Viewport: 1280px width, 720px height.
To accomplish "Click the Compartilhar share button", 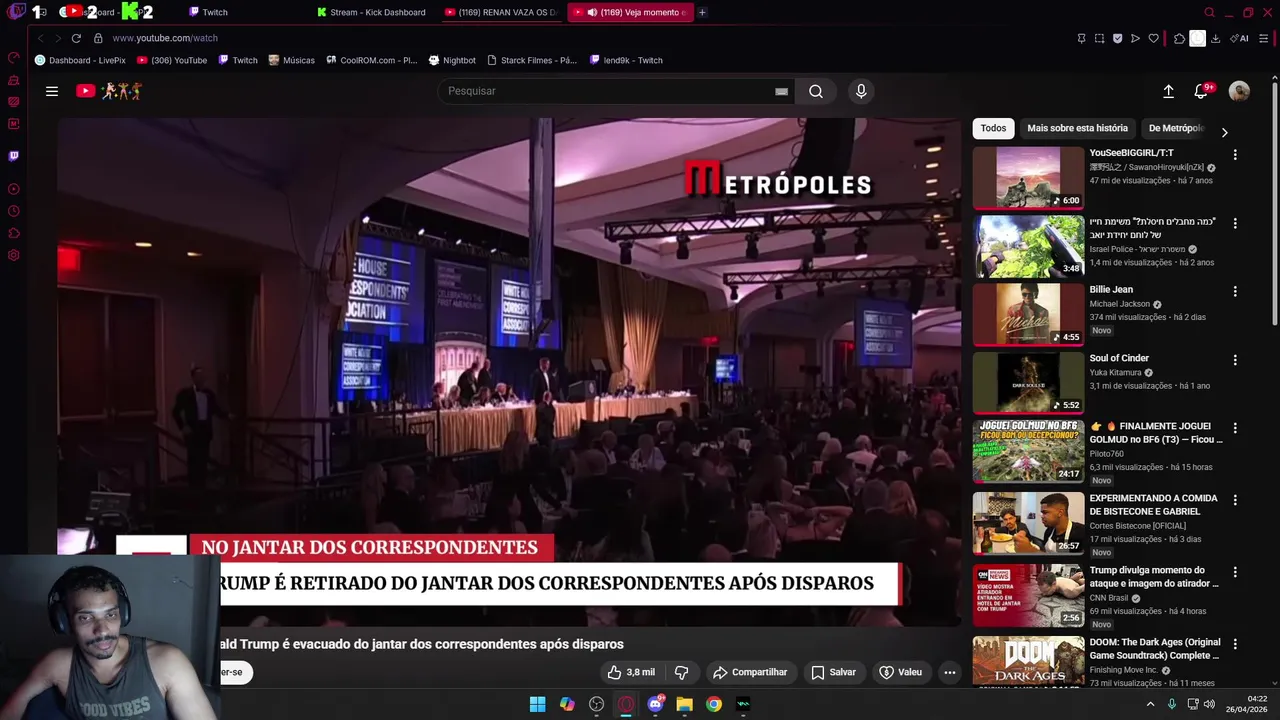I will click(x=750, y=672).
